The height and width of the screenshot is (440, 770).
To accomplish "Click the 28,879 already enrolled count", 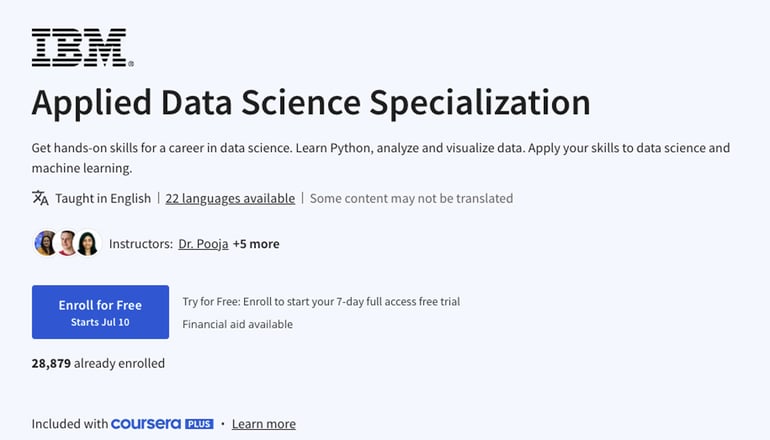I will point(98,363).
